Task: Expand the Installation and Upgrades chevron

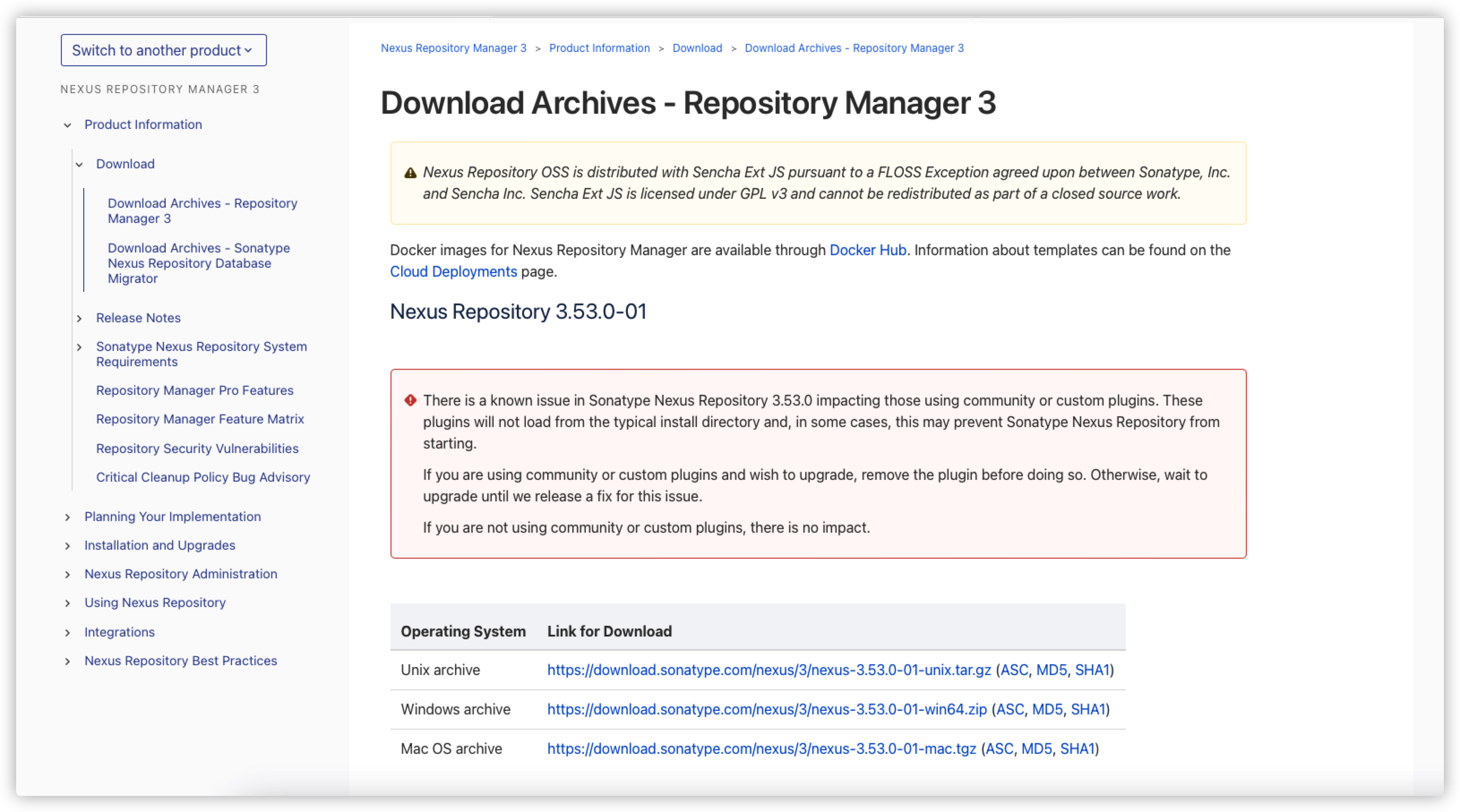Action: [x=68, y=546]
